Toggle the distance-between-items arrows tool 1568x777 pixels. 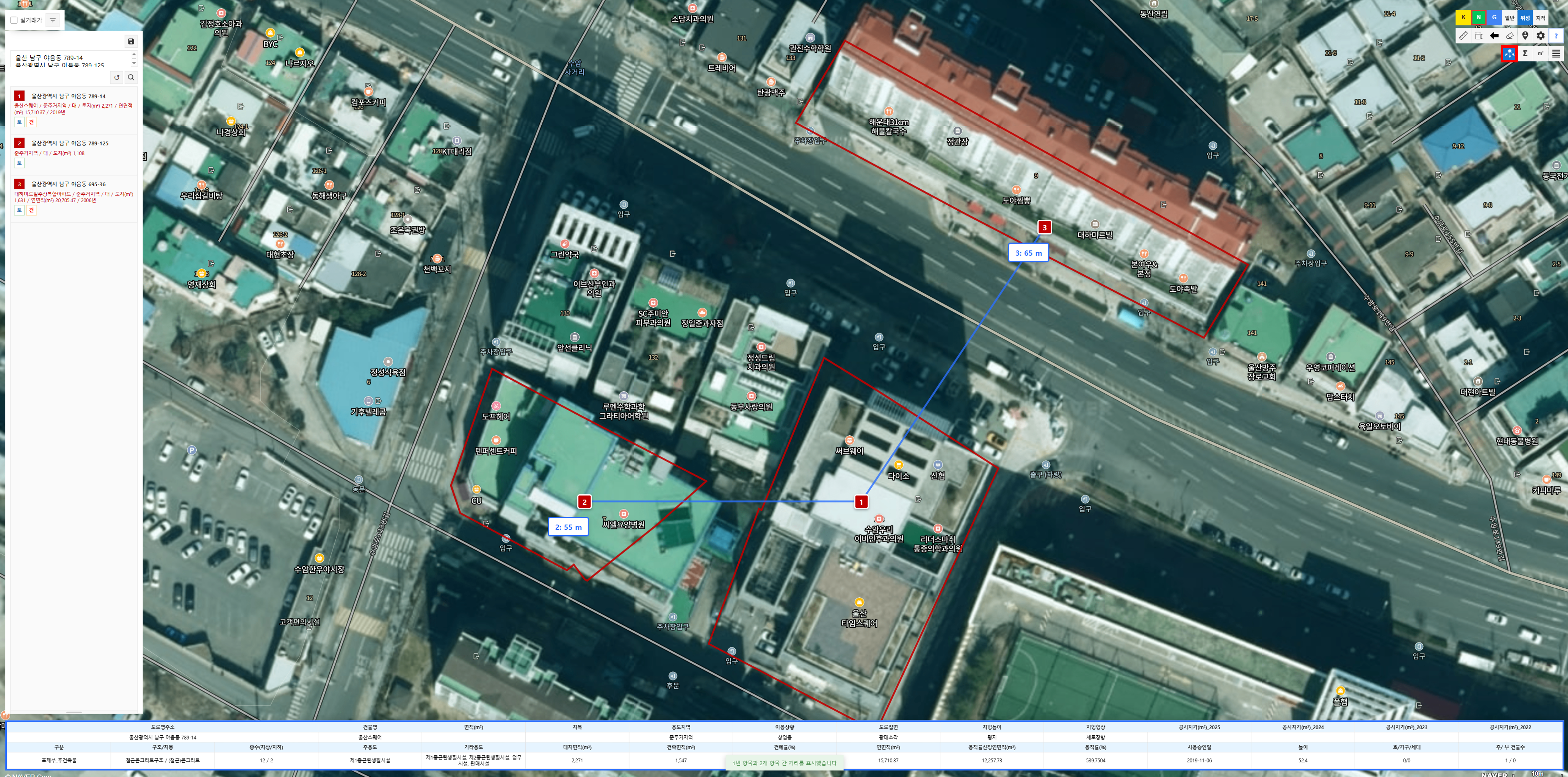point(1510,53)
